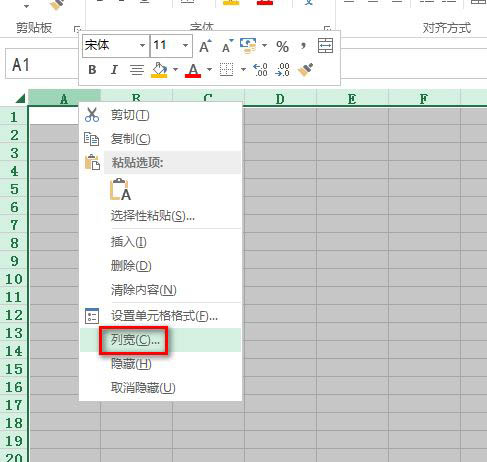Toggle Italic in the mini toolbar
Screen dimensions: 487x462
coord(114,70)
